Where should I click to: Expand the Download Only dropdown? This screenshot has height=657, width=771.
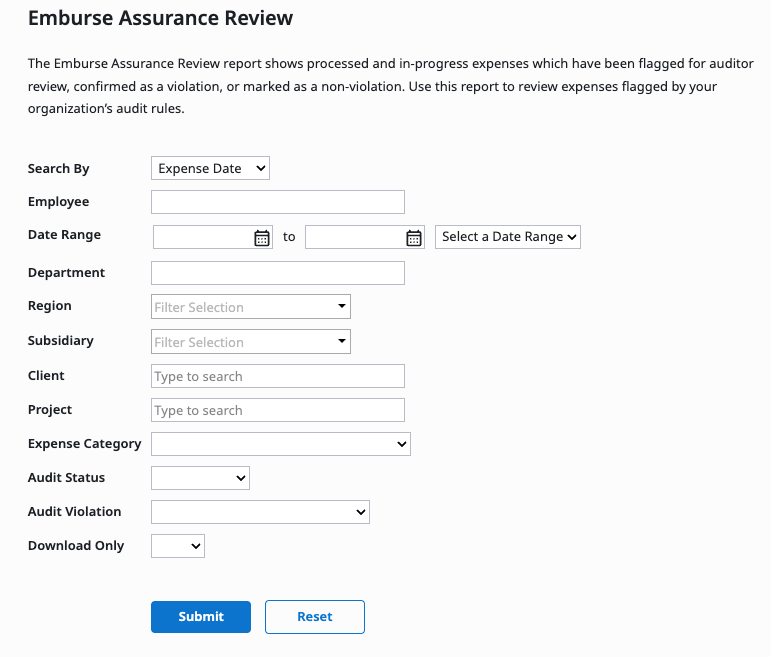(x=178, y=546)
